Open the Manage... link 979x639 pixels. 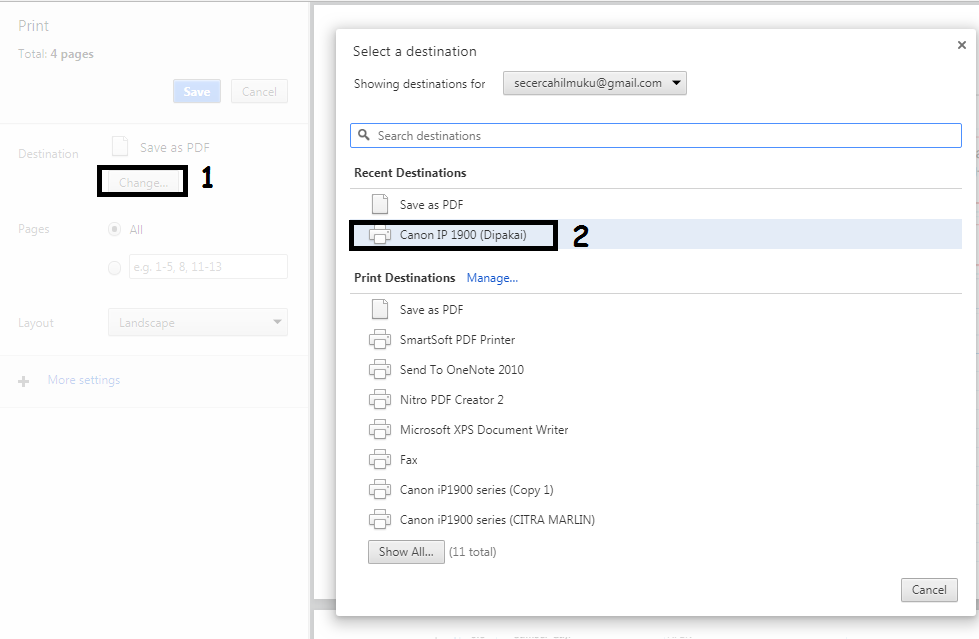(492, 278)
